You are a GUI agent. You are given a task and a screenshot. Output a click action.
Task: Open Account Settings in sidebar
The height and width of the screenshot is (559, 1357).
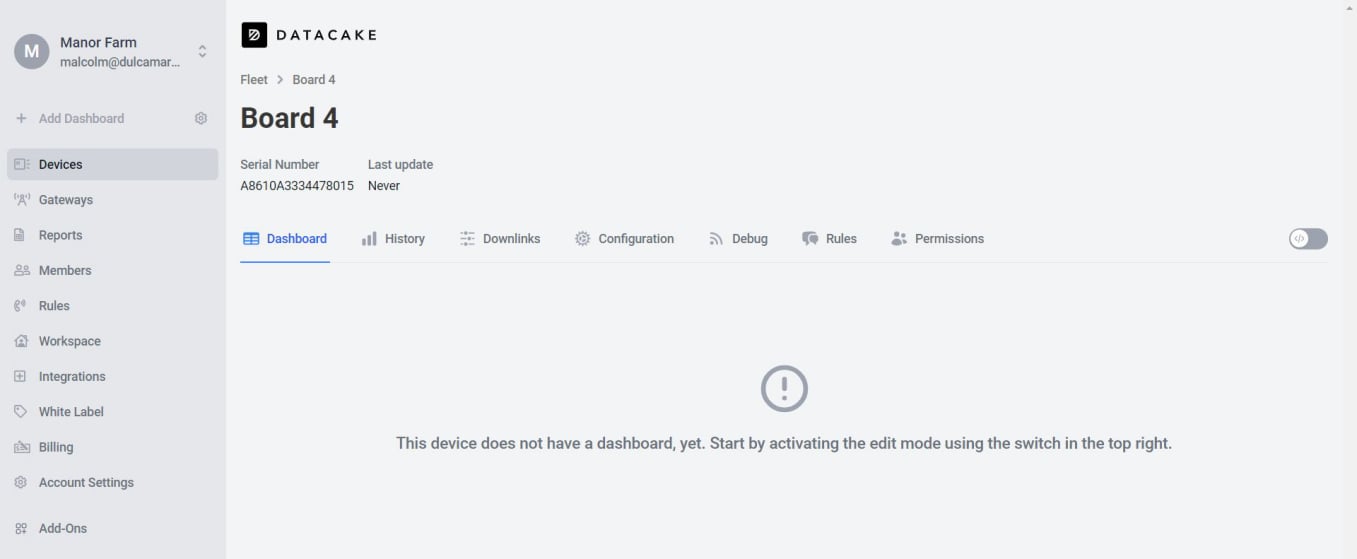[x=85, y=482]
